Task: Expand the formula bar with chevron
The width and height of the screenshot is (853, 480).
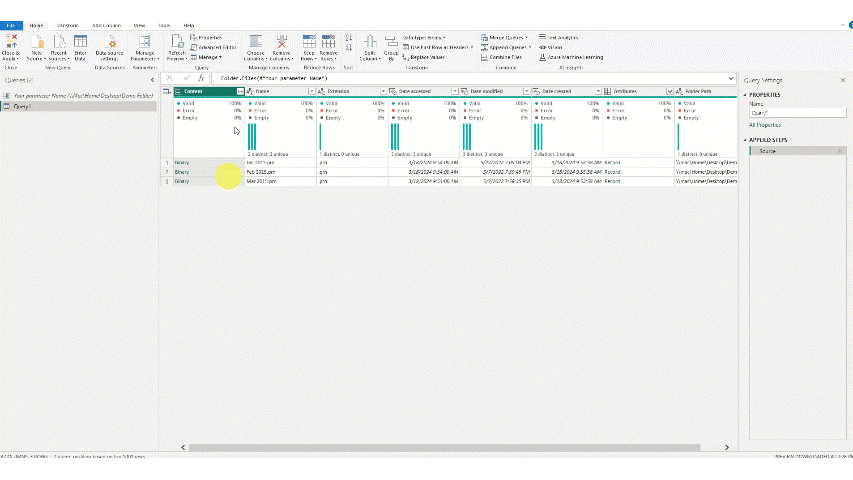Action: tap(732, 77)
